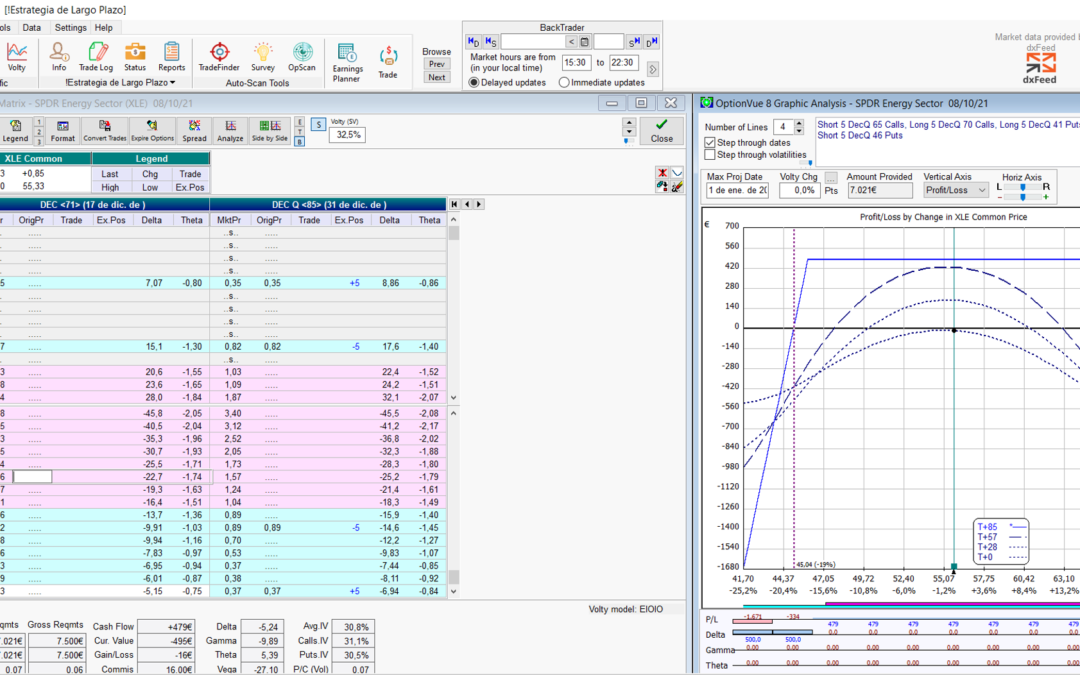Step BackTrader forward one day
The image size is (1080, 675).
click(x=652, y=42)
